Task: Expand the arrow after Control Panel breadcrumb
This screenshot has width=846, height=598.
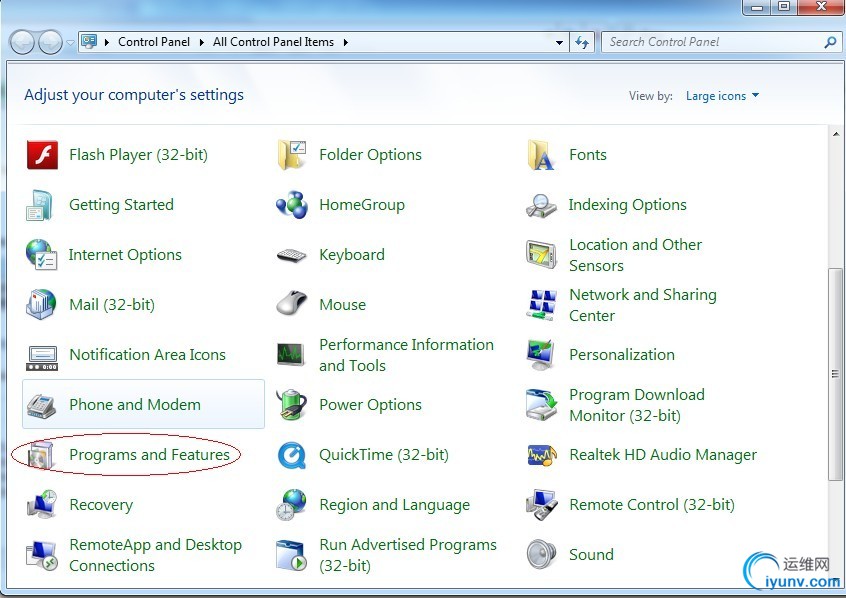Action: (201, 42)
